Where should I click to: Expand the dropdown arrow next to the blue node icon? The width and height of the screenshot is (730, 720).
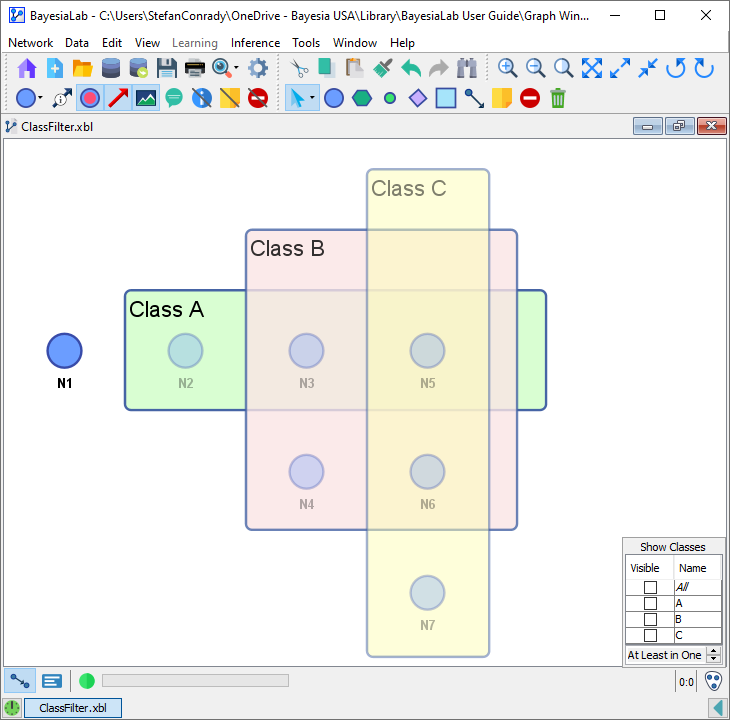40,98
